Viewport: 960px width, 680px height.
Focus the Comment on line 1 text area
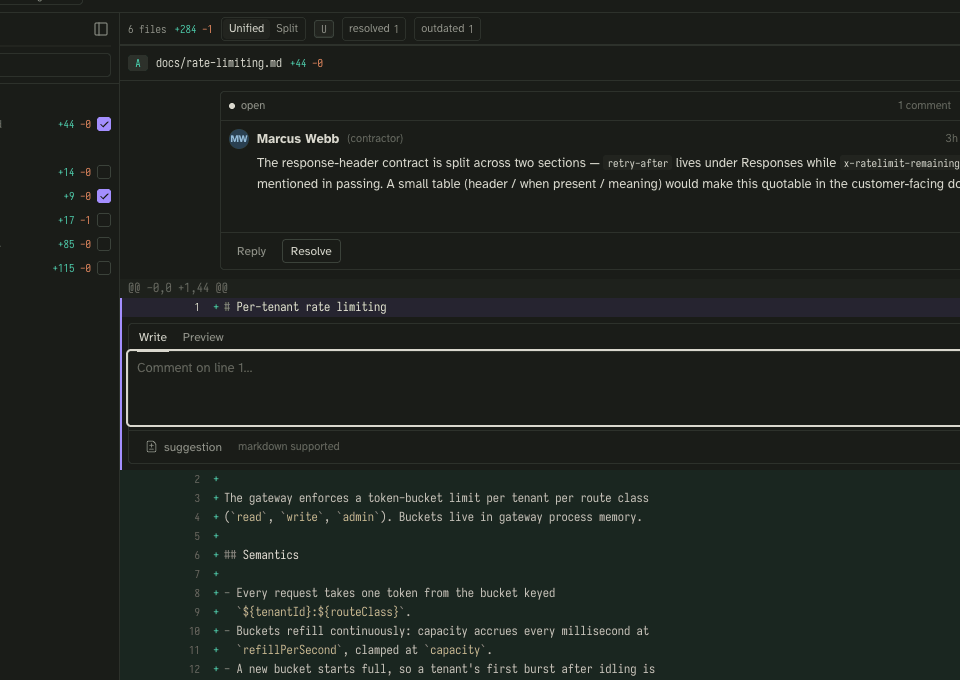click(x=544, y=388)
